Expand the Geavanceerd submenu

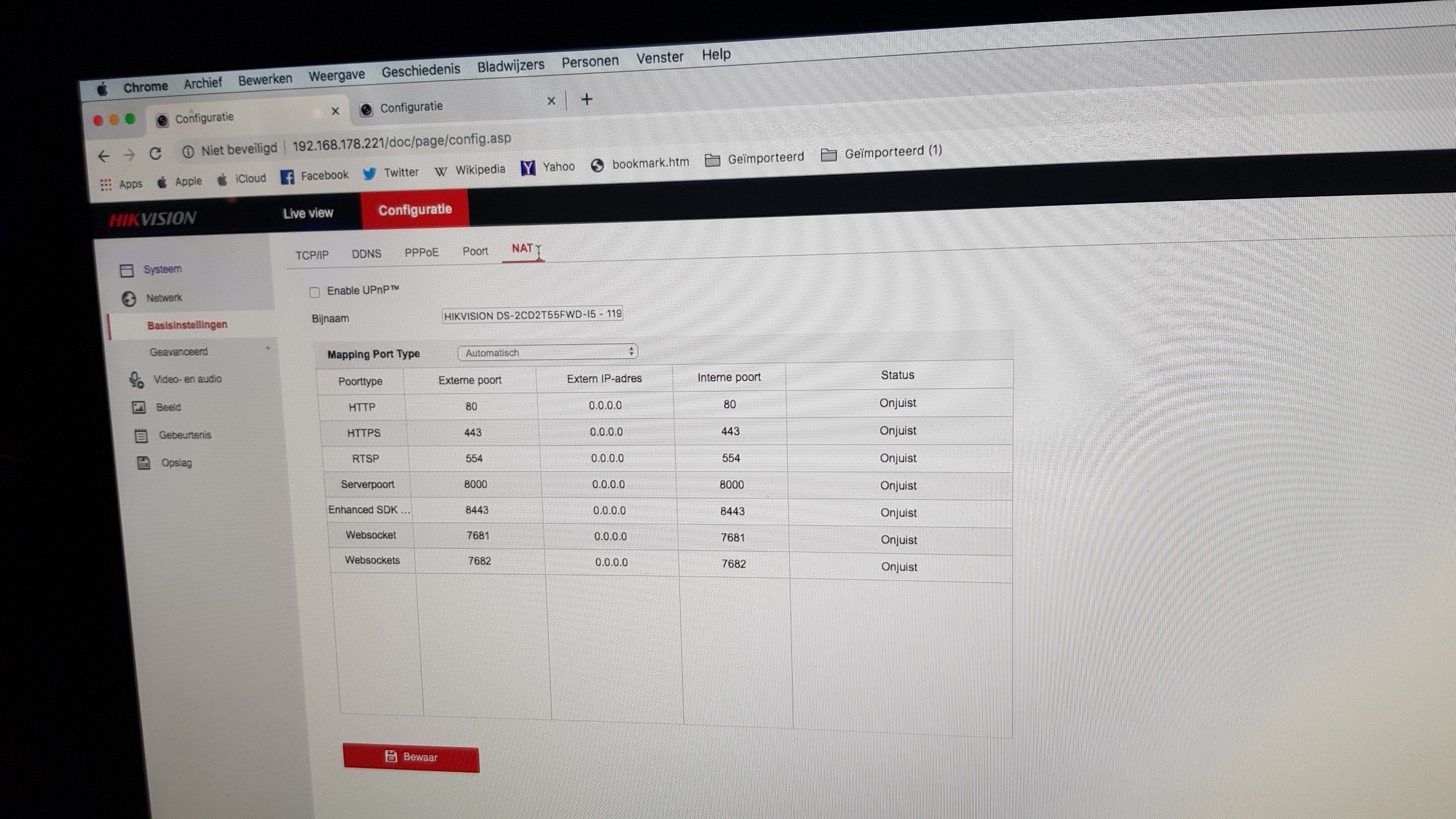[x=179, y=352]
